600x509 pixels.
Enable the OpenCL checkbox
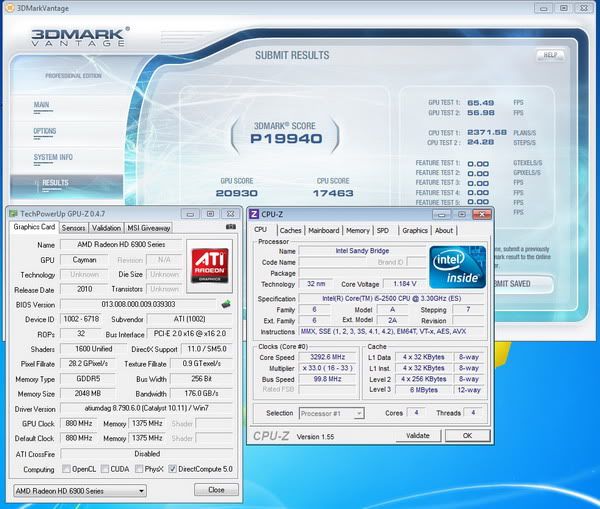coord(66,469)
